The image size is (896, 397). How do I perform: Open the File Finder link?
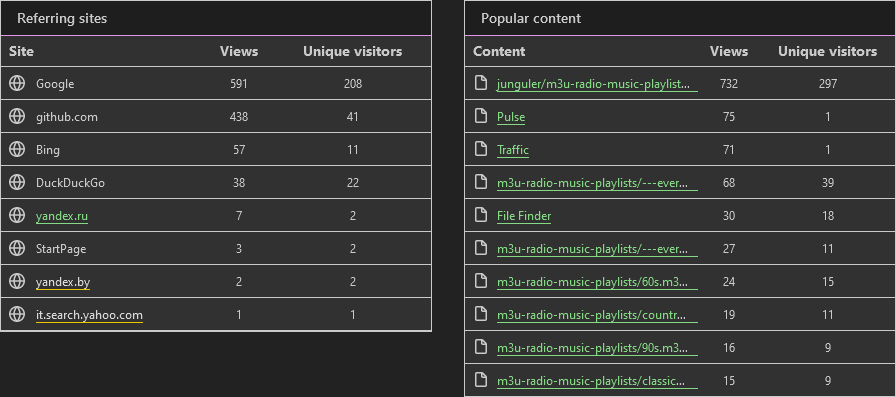coord(524,216)
